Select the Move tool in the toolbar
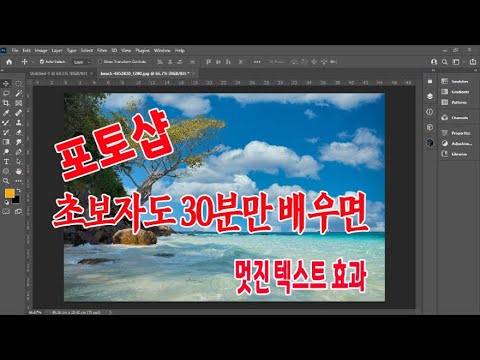This screenshot has width=480, height=360. coord(6,84)
